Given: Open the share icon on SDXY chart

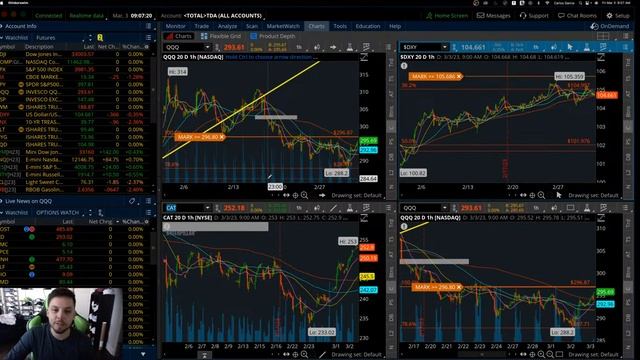Looking at the screenshot, I should [553, 47].
